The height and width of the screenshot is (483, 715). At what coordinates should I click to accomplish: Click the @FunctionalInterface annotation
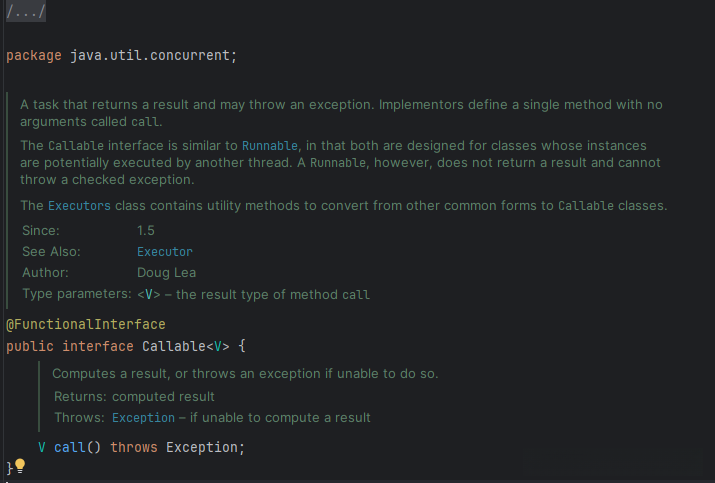(86, 324)
